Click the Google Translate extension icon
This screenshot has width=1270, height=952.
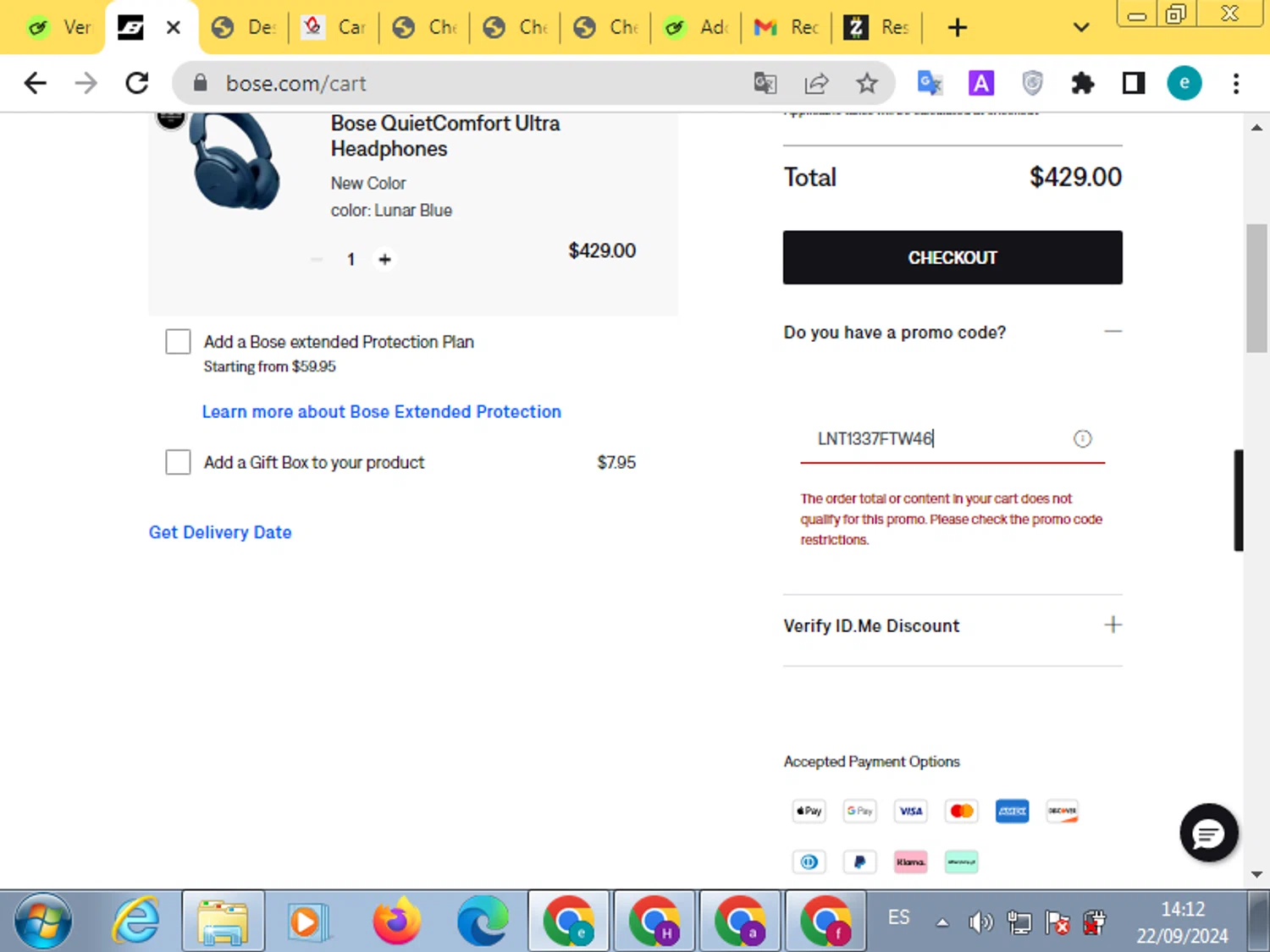pos(930,83)
